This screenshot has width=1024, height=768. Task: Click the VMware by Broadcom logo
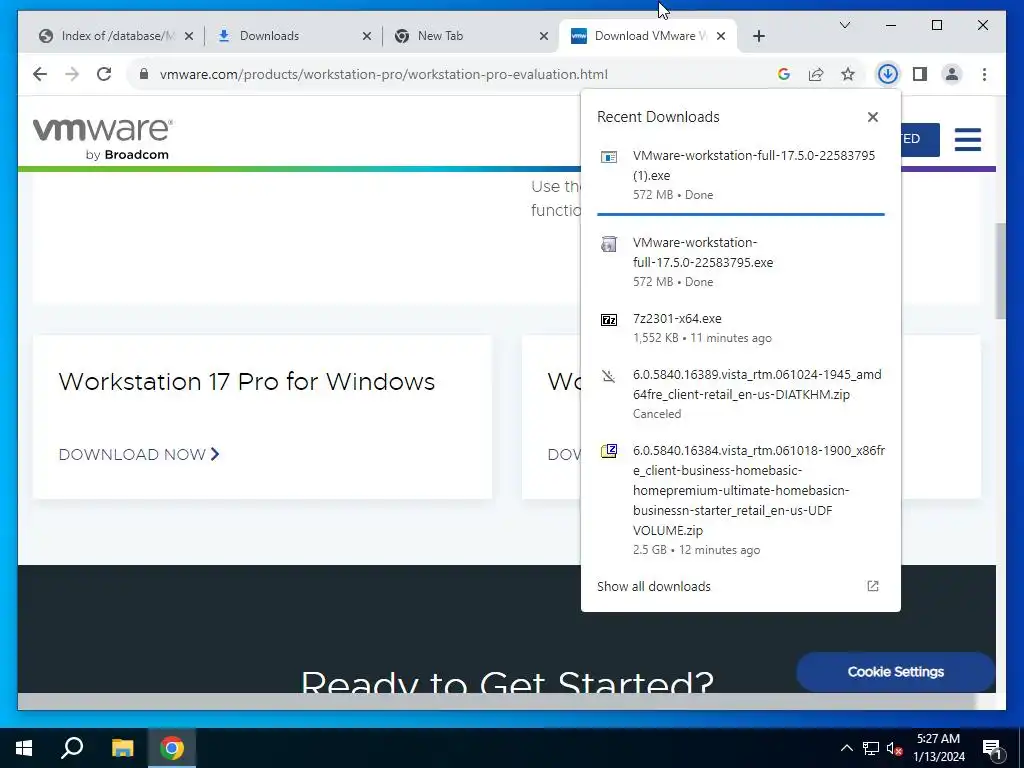pos(103,138)
